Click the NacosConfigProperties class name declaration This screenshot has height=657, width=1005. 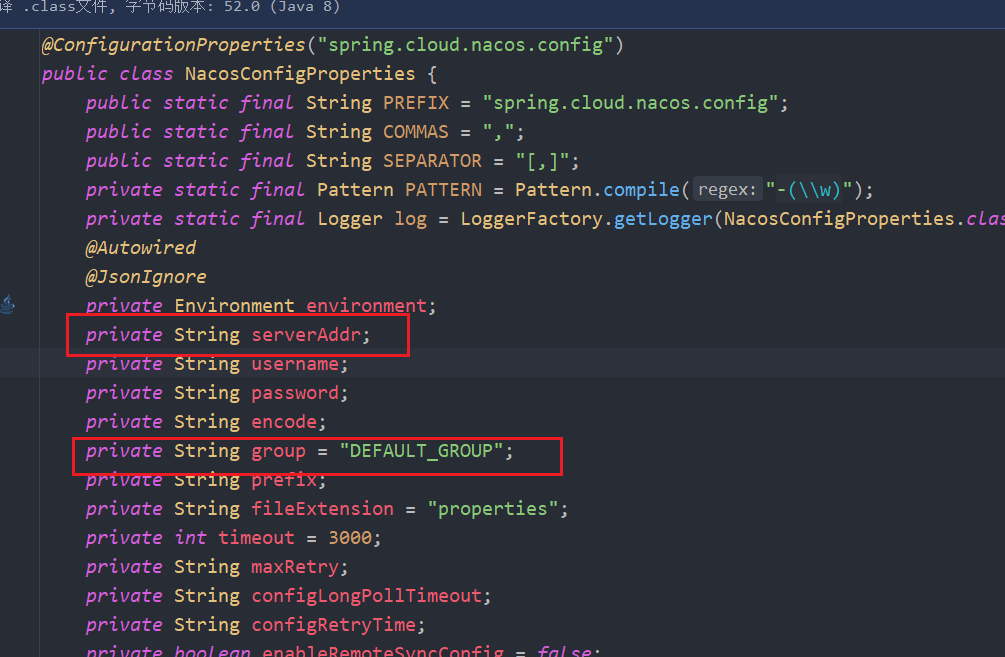point(300,74)
